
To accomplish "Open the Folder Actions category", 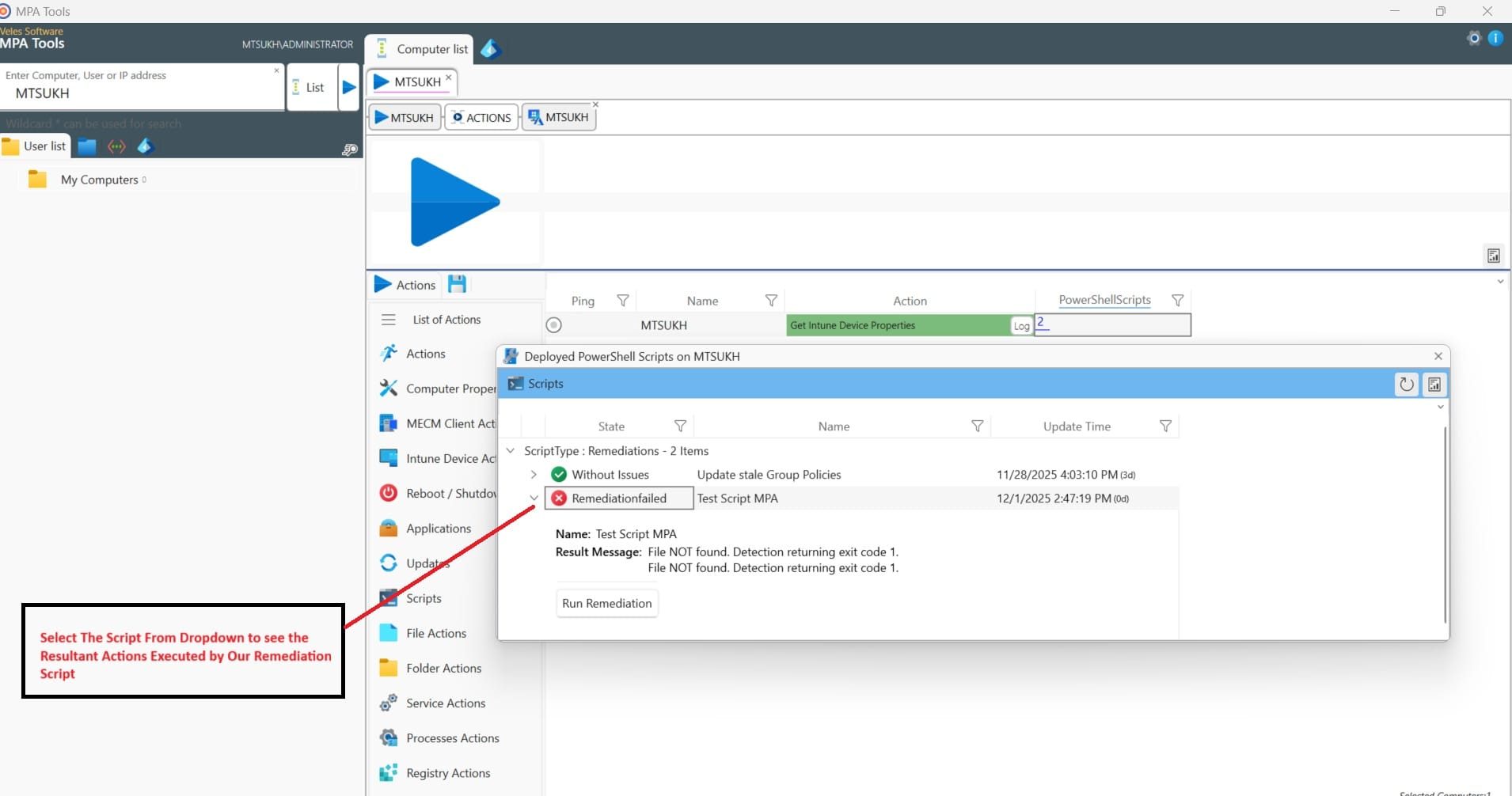I will click(431, 668).
